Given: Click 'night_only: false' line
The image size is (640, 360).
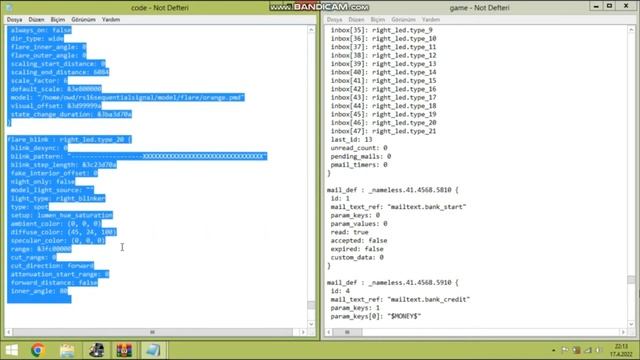Looking at the screenshot, I should coord(43,182).
